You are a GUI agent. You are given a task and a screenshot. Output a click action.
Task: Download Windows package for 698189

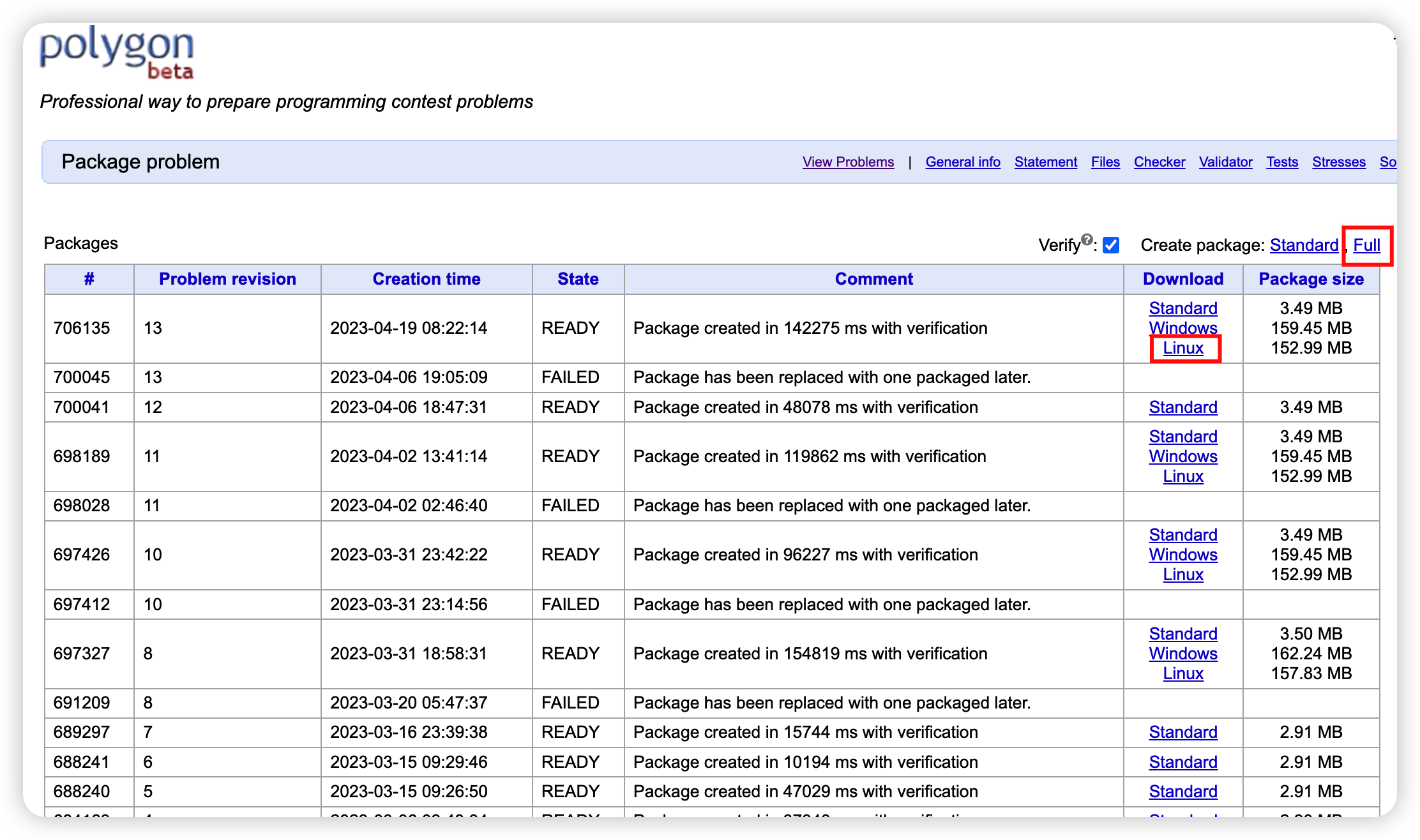[x=1183, y=456]
